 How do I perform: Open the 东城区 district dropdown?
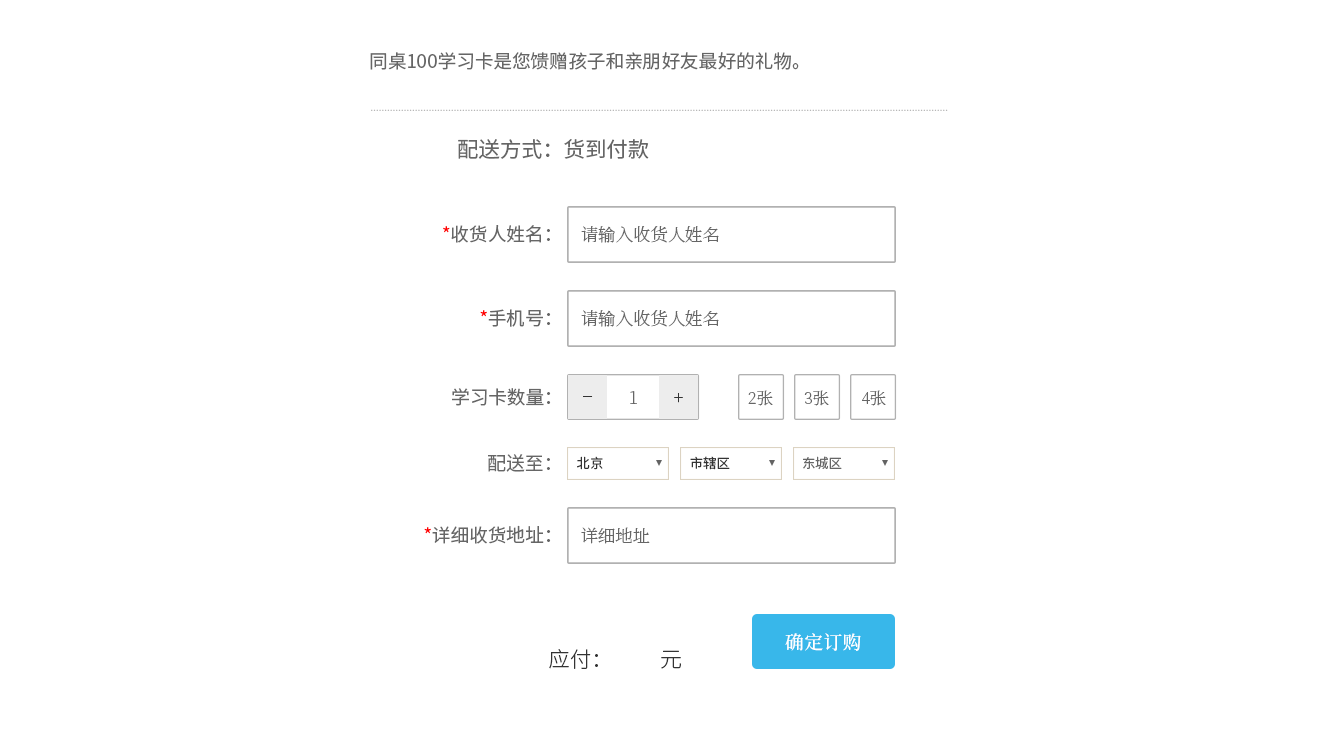[x=843, y=463]
